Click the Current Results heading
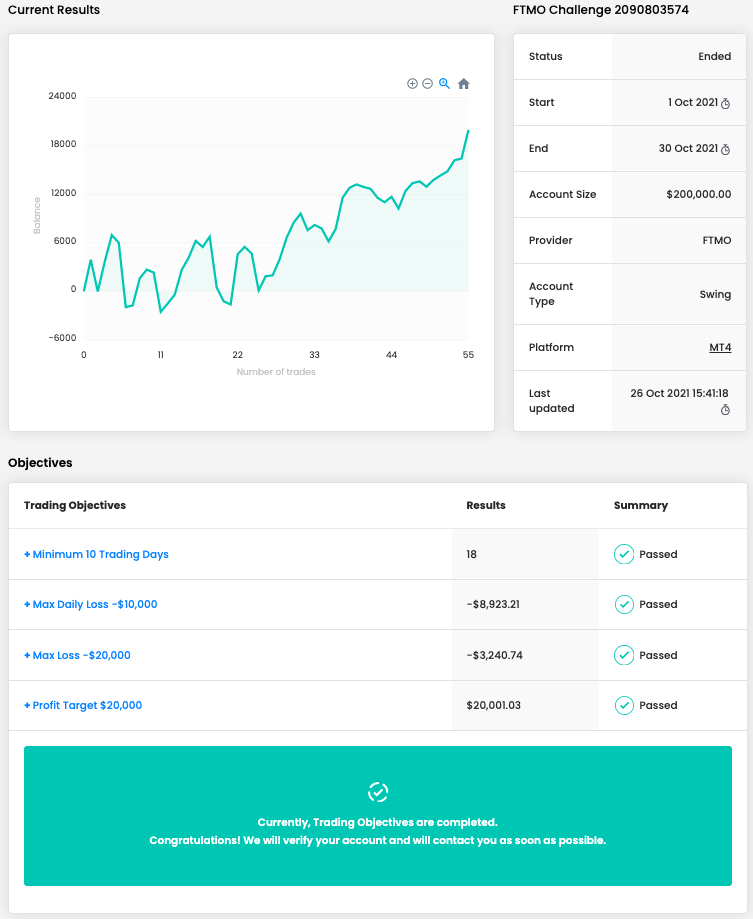Viewport: 753px width, 919px height. coord(54,10)
